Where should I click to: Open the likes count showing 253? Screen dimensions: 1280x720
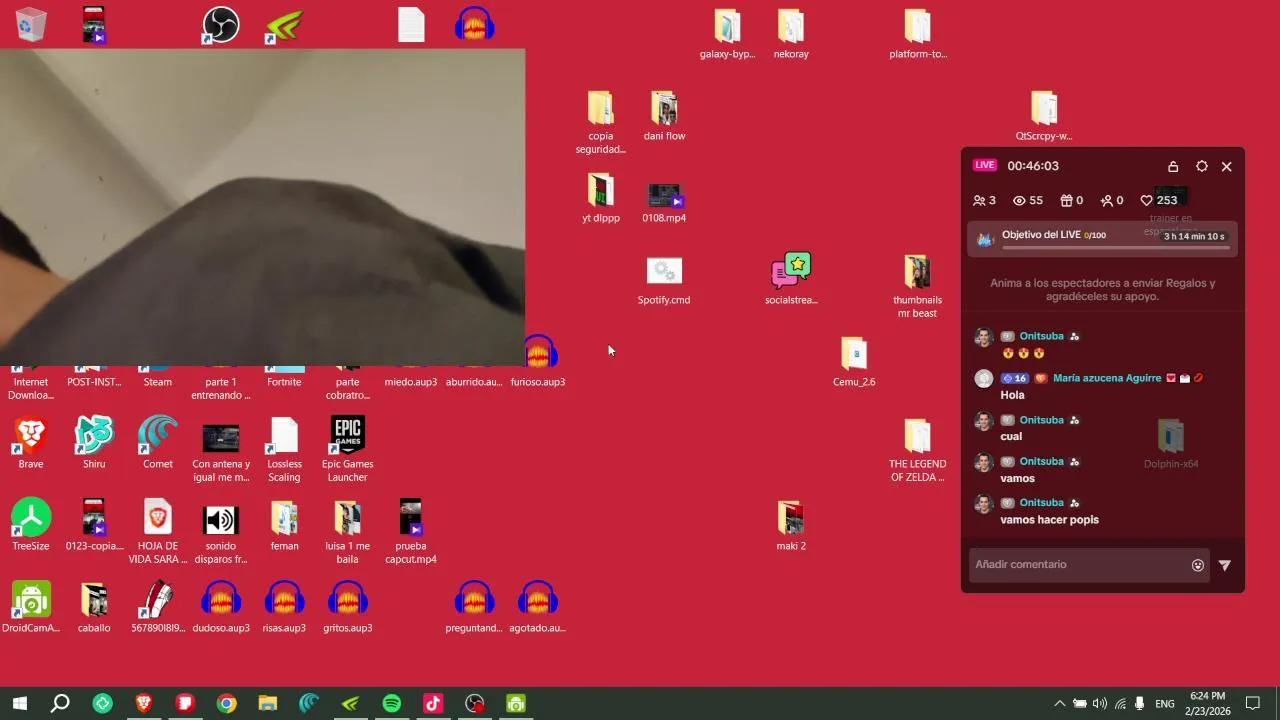click(1159, 201)
